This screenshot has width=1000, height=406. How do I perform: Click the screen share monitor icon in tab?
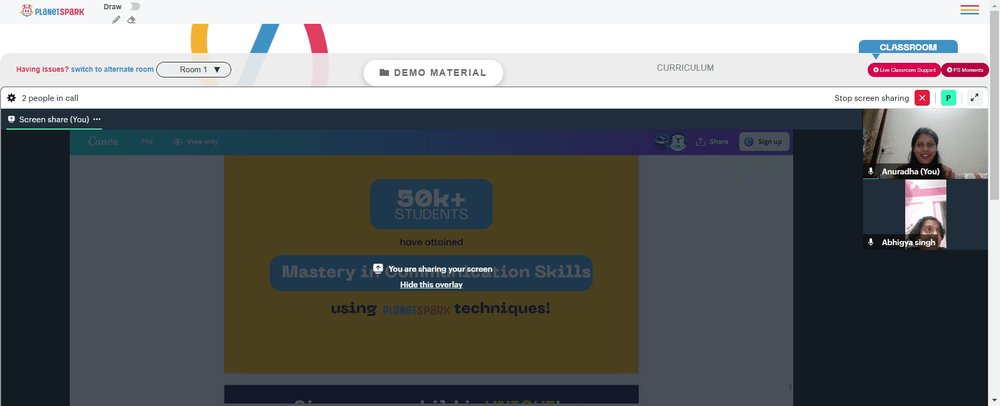[x=11, y=119]
